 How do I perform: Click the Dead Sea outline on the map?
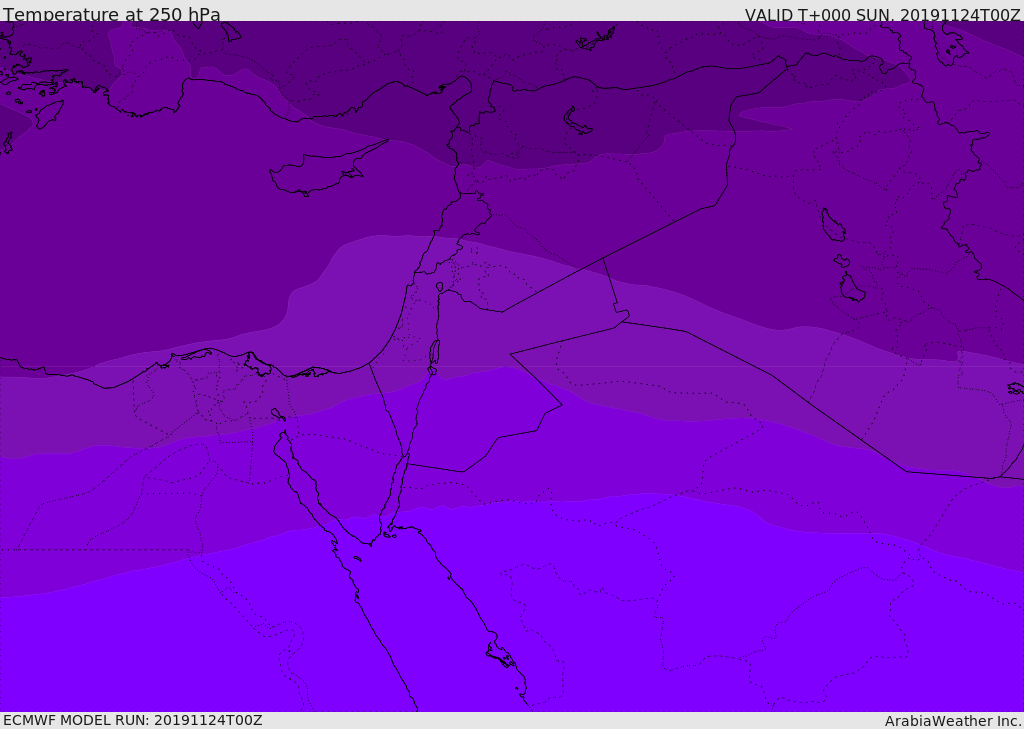tap(434, 353)
